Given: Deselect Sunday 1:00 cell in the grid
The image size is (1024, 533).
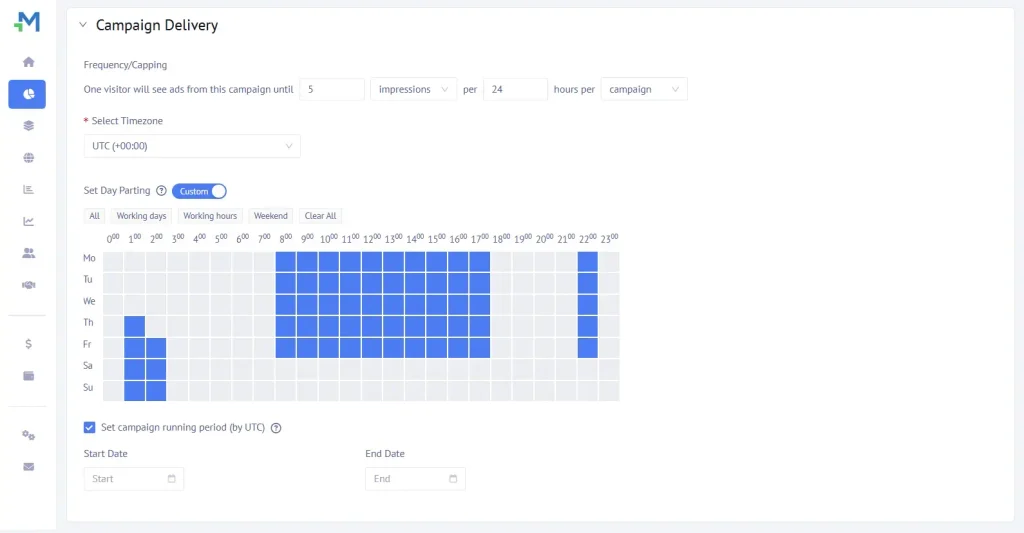Looking at the screenshot, I should click(135, 391).
